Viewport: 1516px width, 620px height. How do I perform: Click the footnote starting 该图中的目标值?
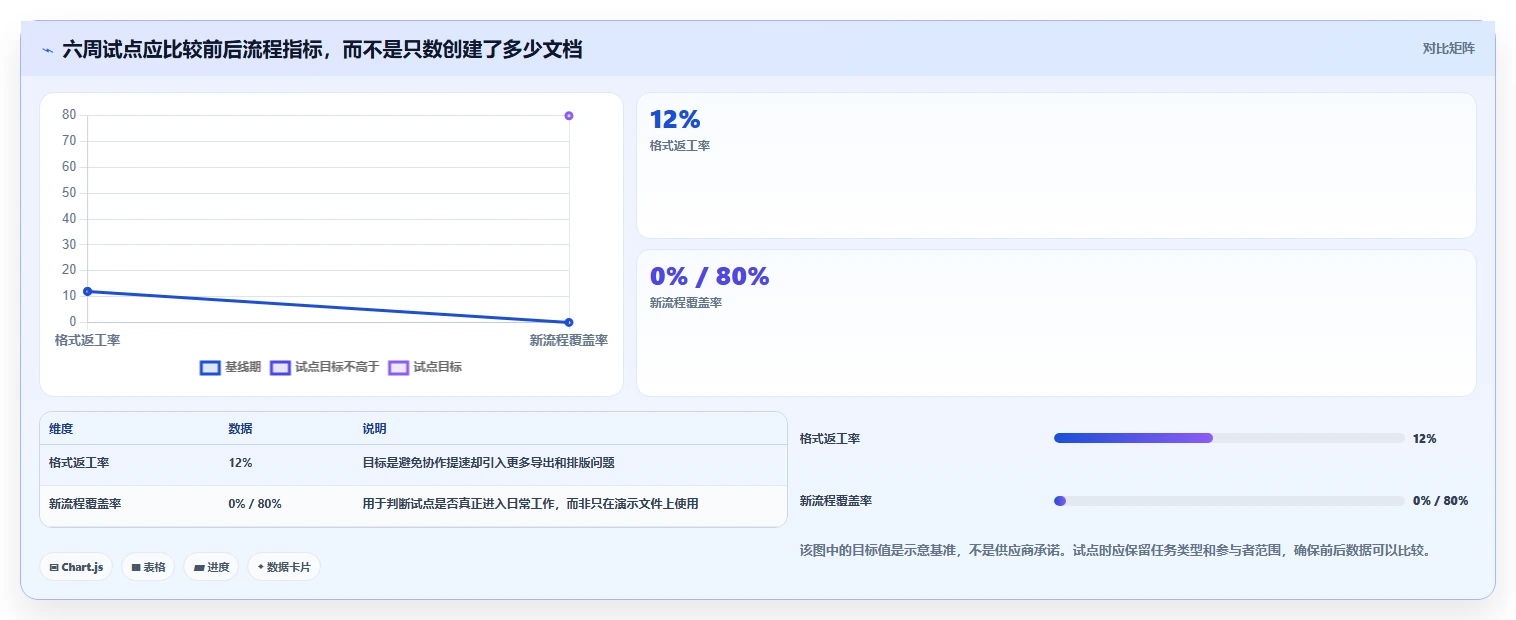click(1116, 551)
